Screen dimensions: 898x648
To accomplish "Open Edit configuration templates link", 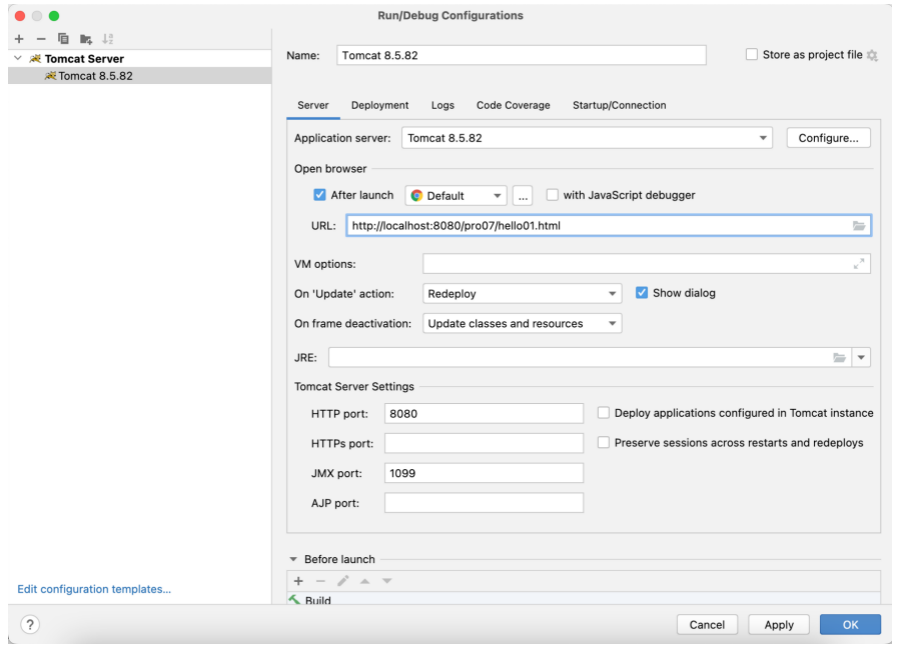I will click(x=94, y=589).
